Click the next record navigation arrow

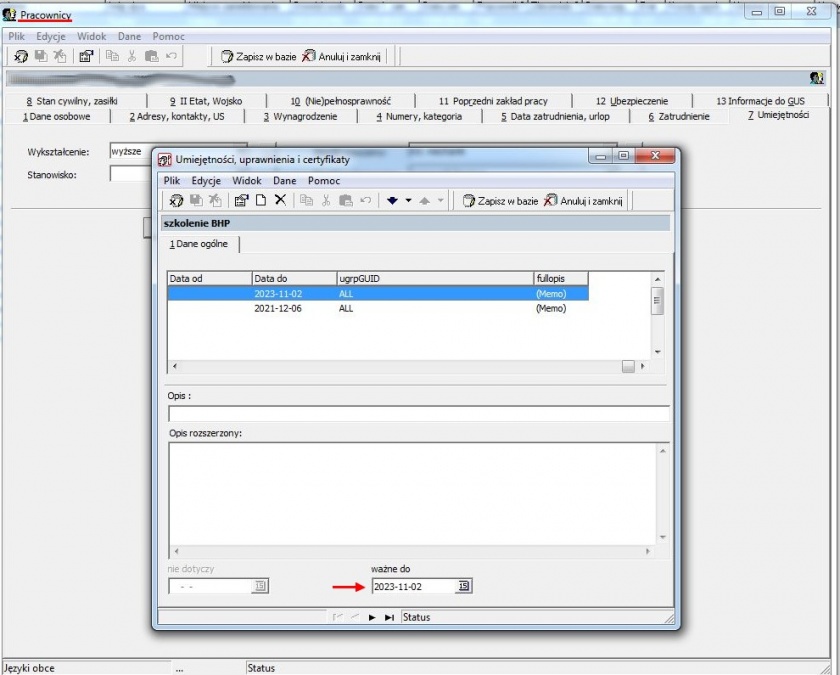372,617
